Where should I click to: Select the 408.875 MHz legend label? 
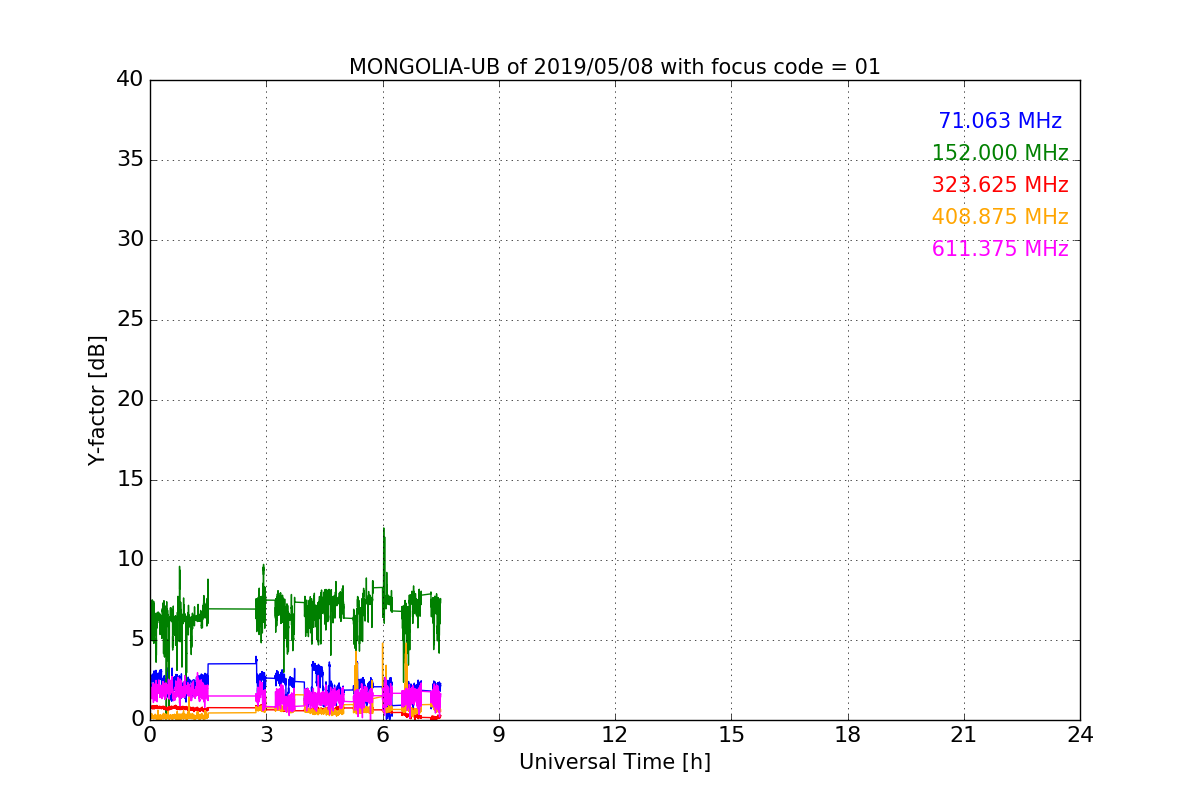pos(1000,217)
